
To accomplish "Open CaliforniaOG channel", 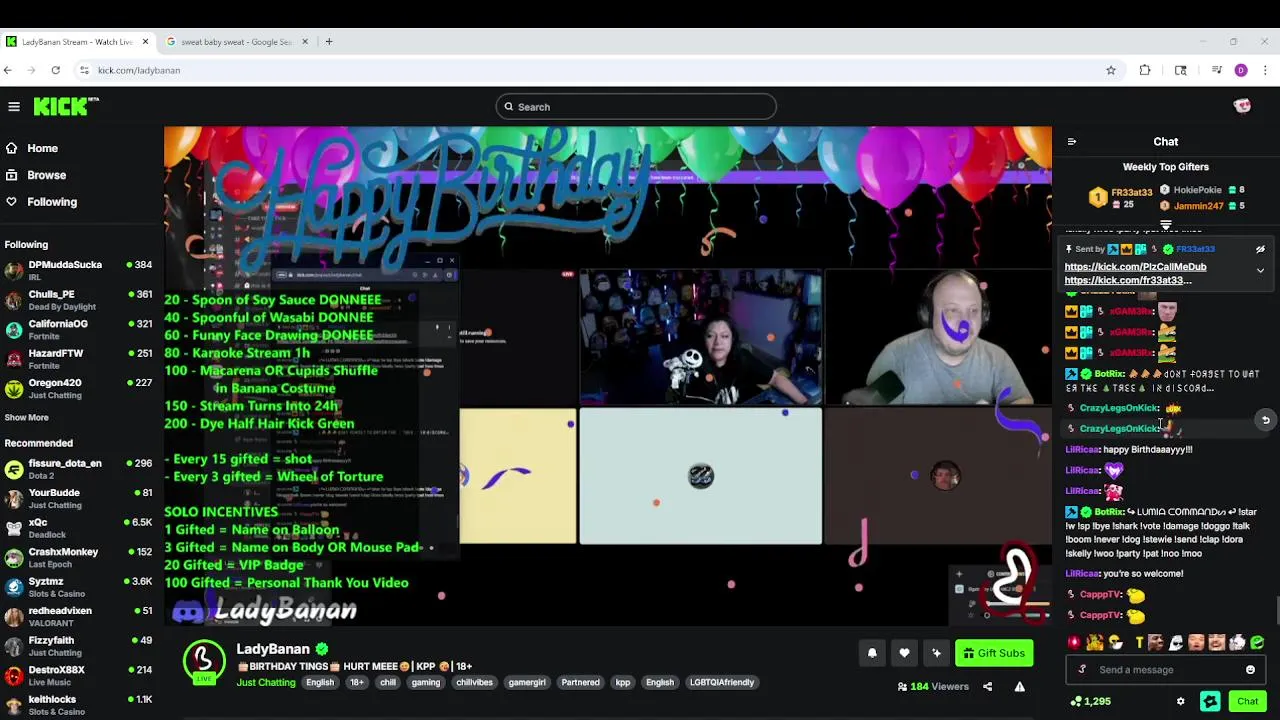I will [x=78, y=329].
